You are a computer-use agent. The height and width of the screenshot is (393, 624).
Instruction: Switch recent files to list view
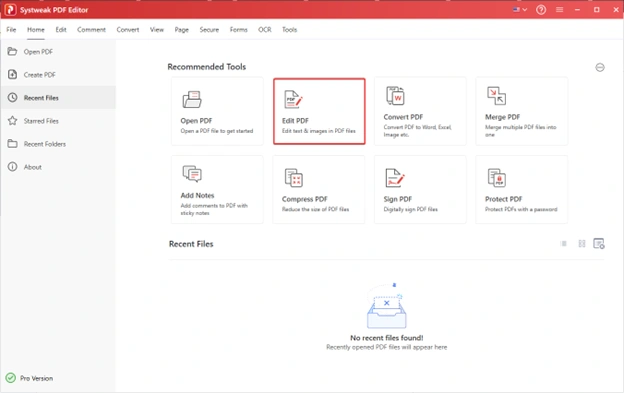click(564, 243)
